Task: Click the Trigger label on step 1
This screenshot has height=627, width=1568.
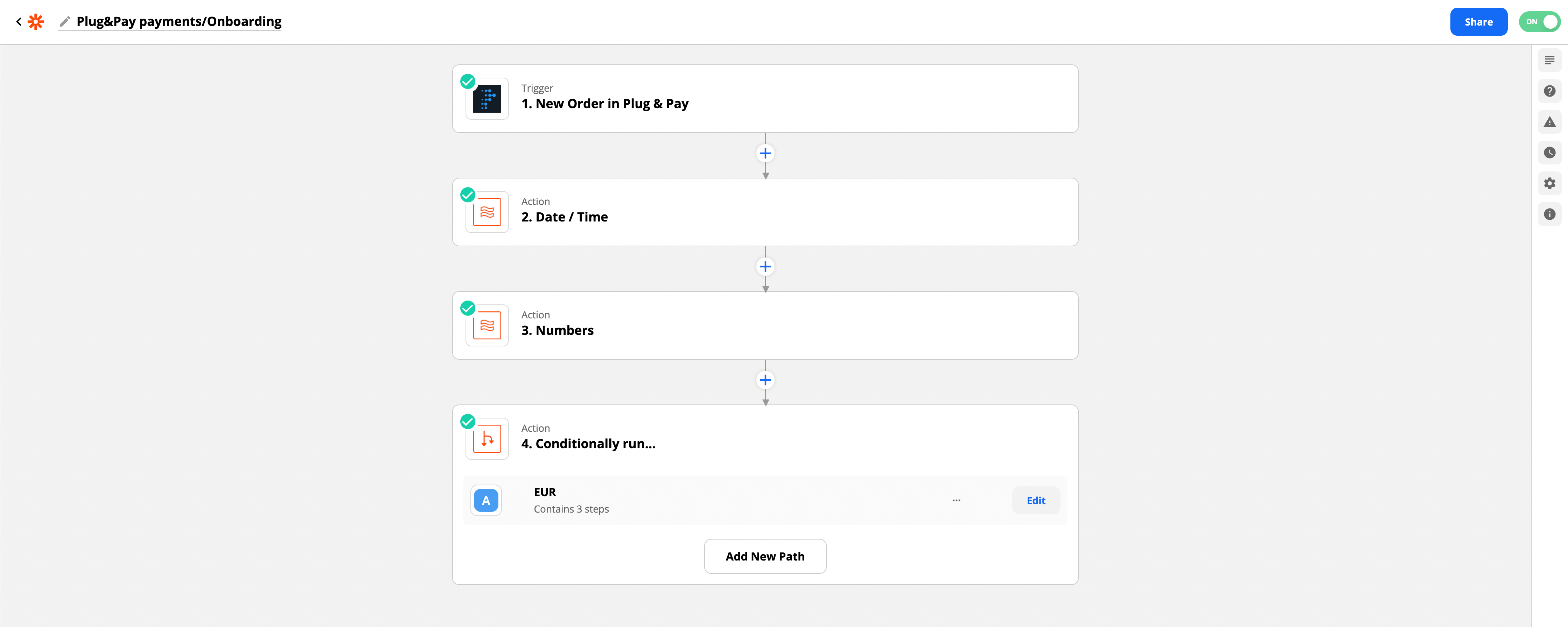Action: click(x=537, y=88)
